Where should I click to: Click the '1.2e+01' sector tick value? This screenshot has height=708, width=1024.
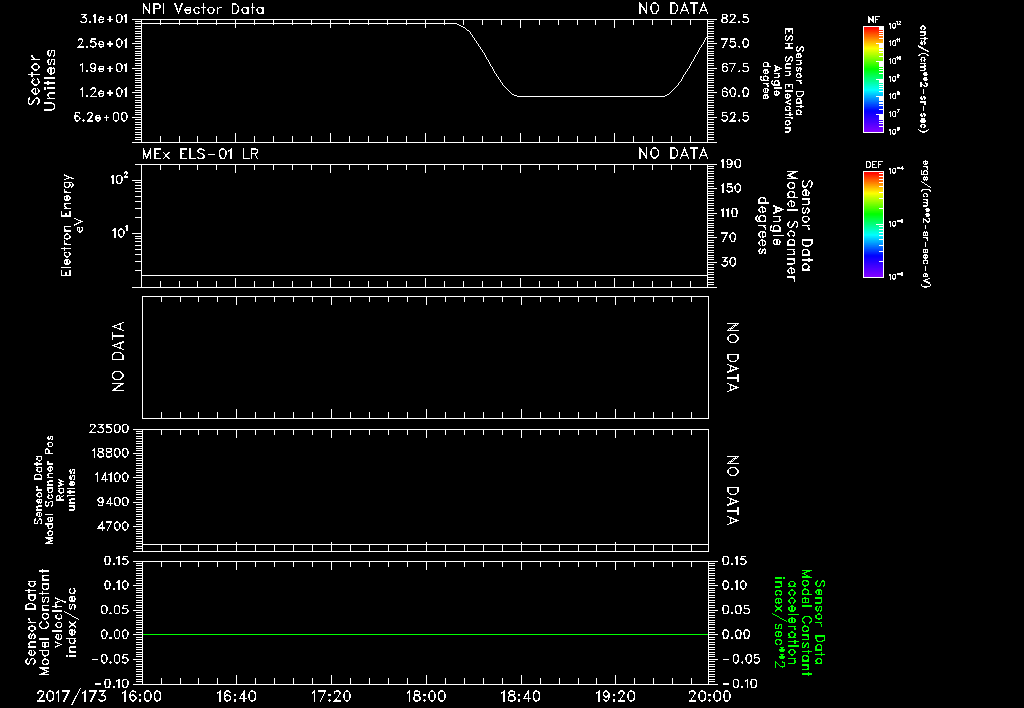point(103,92)
